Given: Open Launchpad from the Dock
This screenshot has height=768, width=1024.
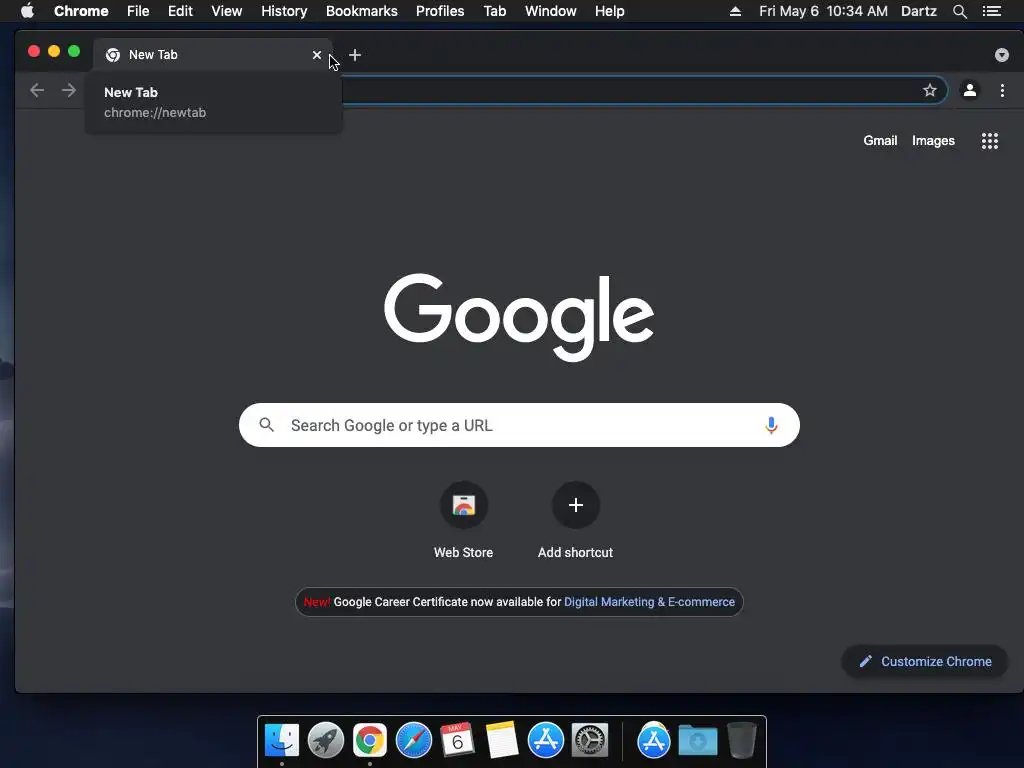Looking at the screenshot, I should [x=325, y=740].
